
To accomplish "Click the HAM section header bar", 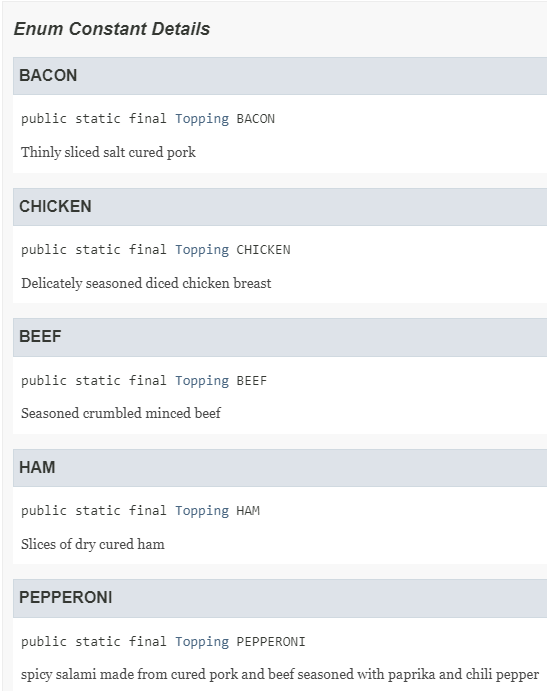I will (x=280, y=468).
